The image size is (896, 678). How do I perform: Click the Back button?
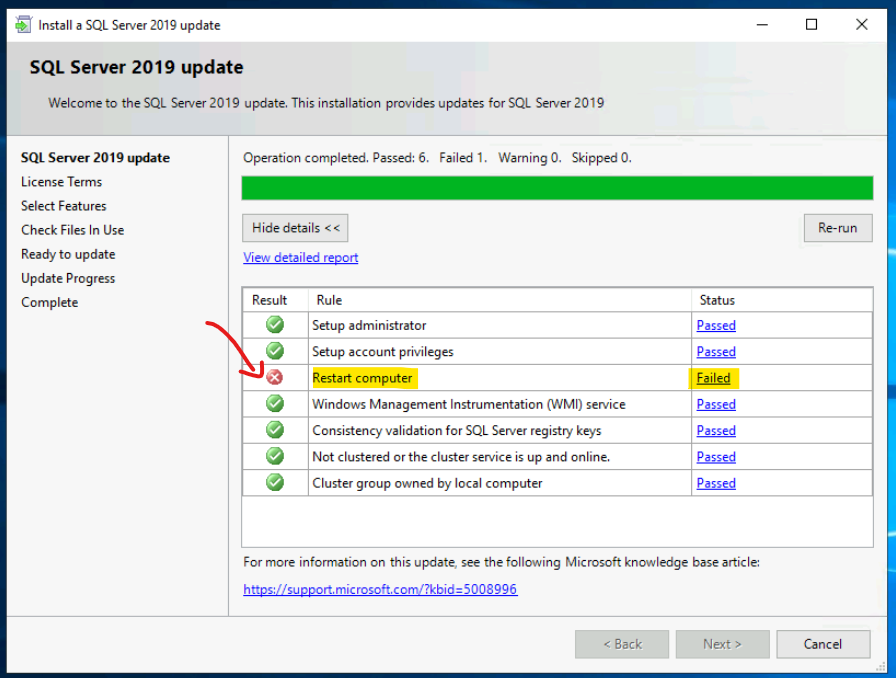point(622,644)
